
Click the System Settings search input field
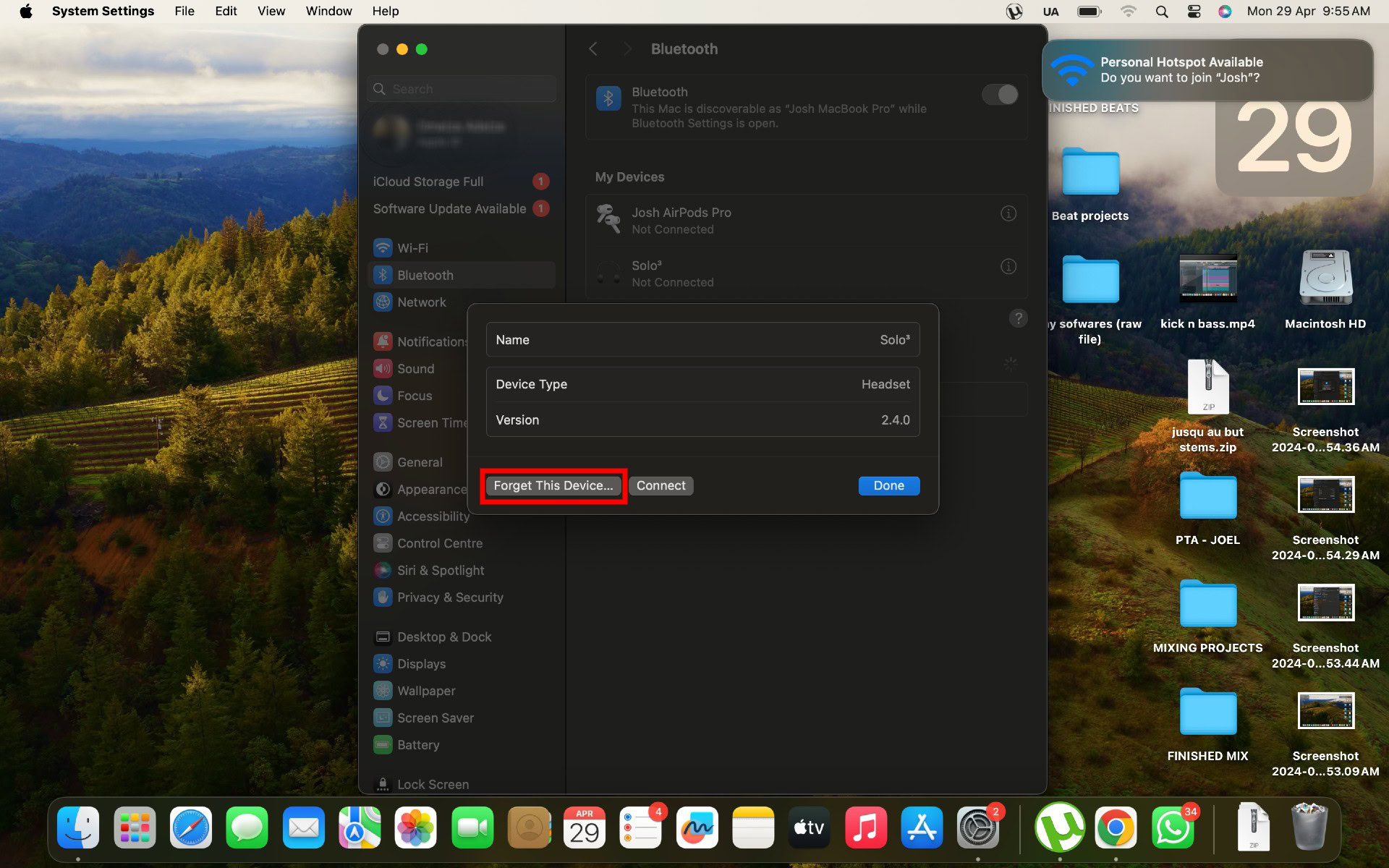462,89
